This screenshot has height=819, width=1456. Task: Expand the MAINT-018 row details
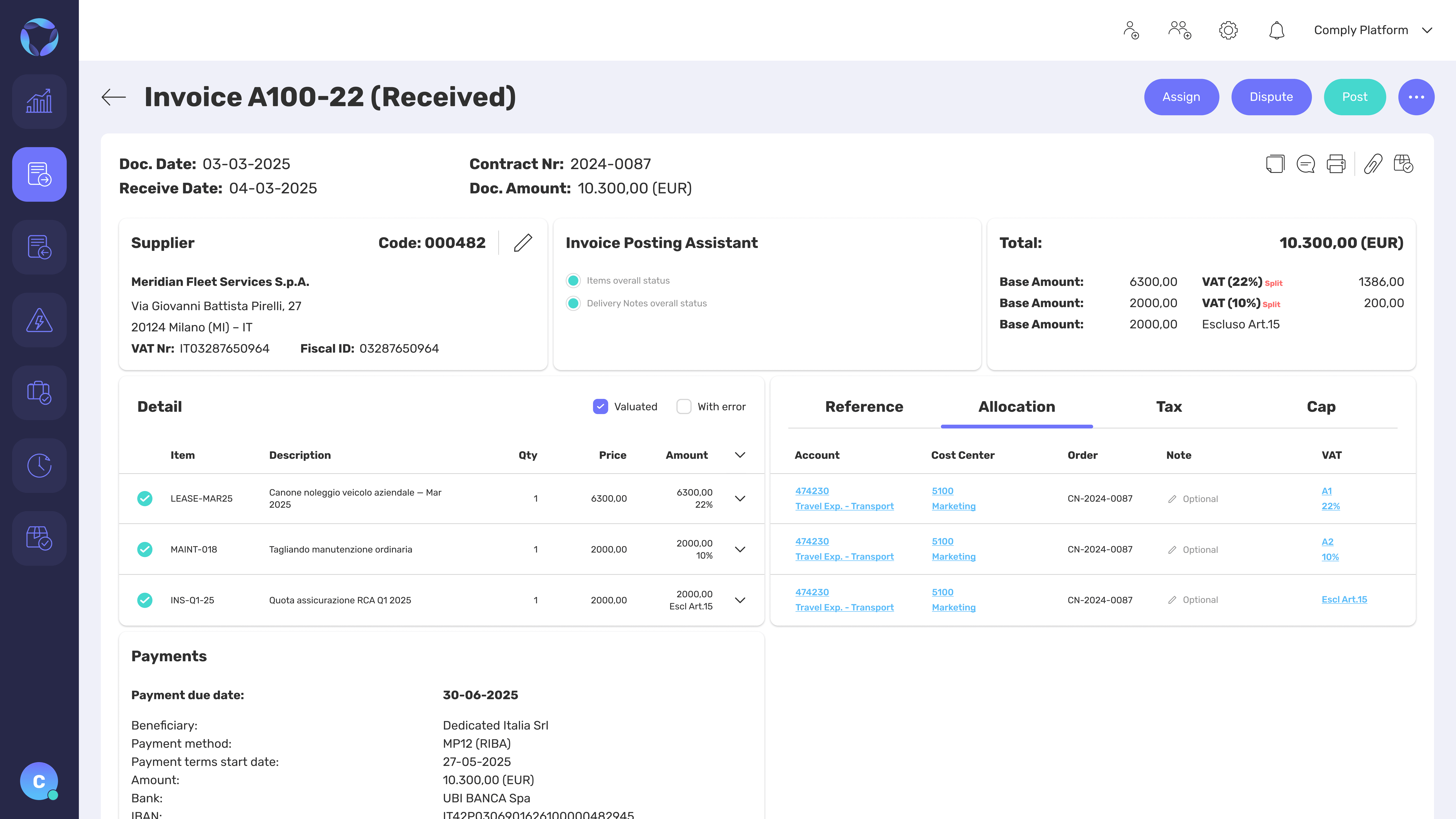pos(740,549)
